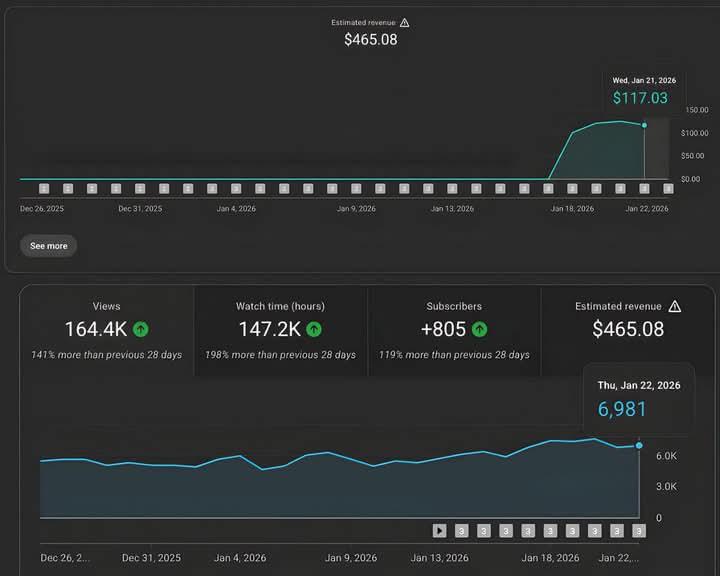Select the Watch time (hours) tab
This screenshot has height=576, width=720.
(x=280, y=331)
